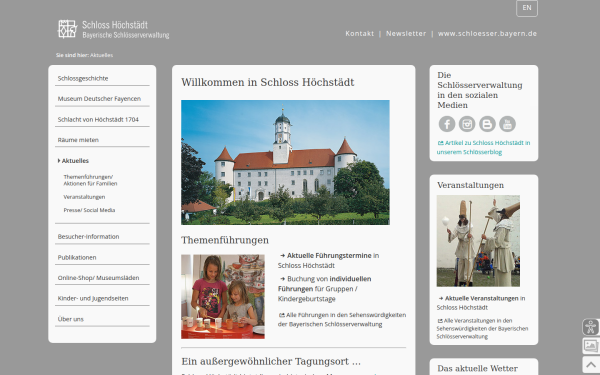Open the accessibility figure icon
This screenshot has height=375, width=600.
coord(590,327)
